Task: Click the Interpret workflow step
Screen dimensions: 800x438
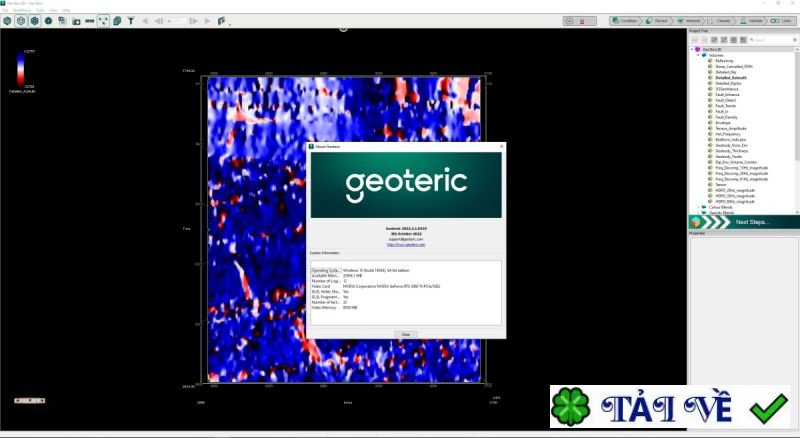Action: click(x=689, y=21)
